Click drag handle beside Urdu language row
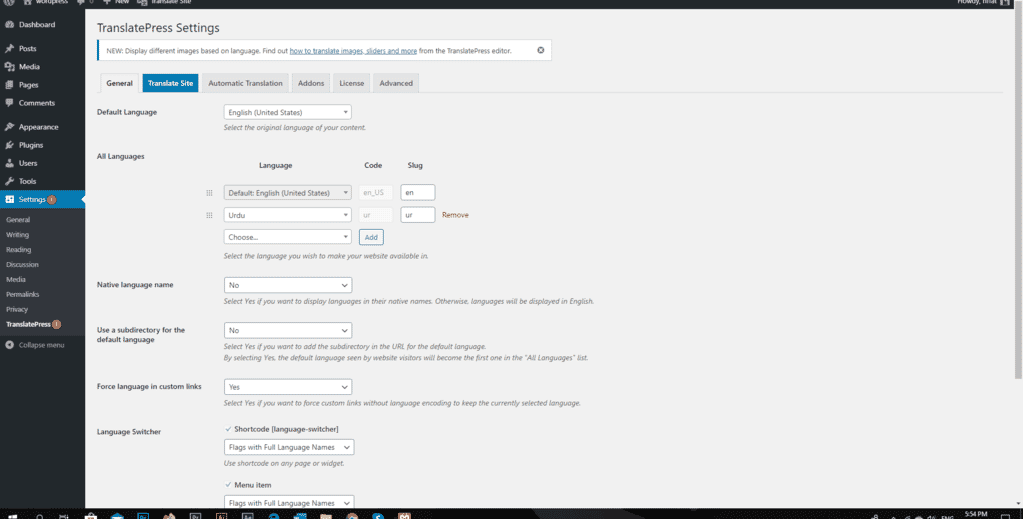The height and width of the screenshot is (519, 1023). point(209,215)
